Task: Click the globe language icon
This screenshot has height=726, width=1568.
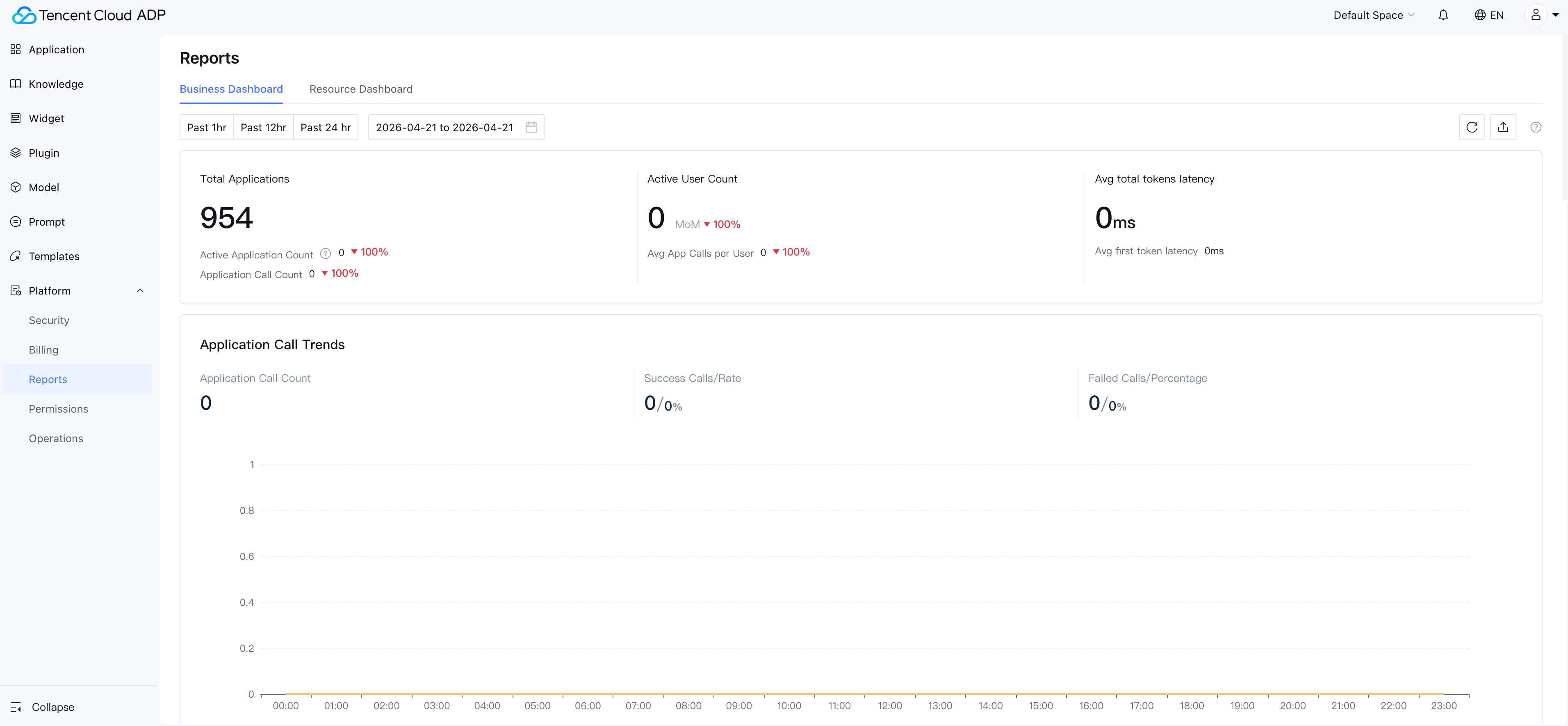Action: pos(1480,15)
